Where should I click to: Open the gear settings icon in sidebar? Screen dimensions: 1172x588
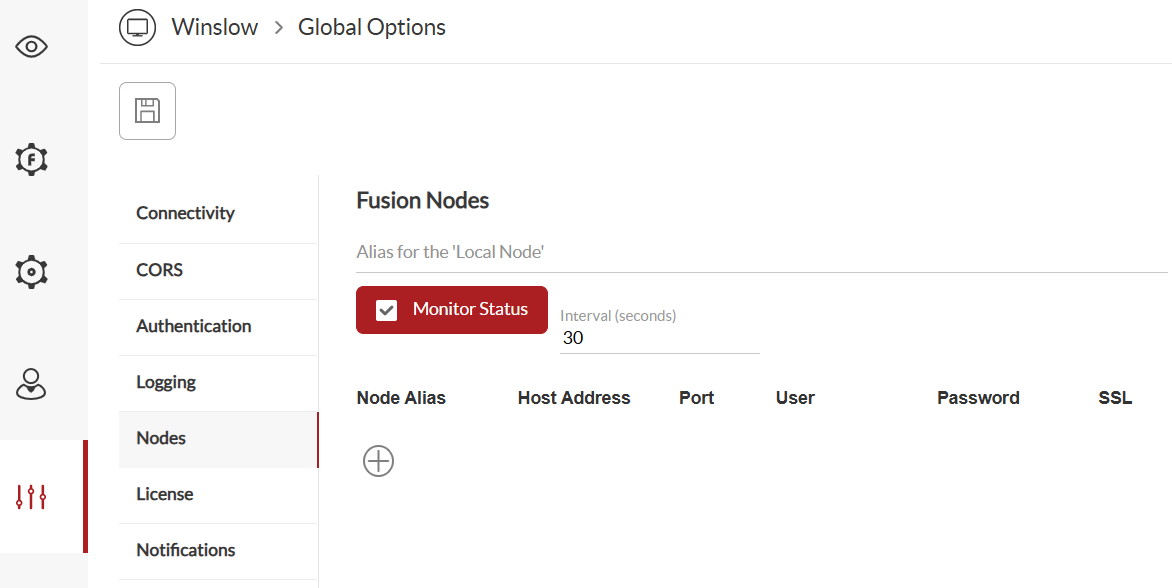click(x=31, y=272)
